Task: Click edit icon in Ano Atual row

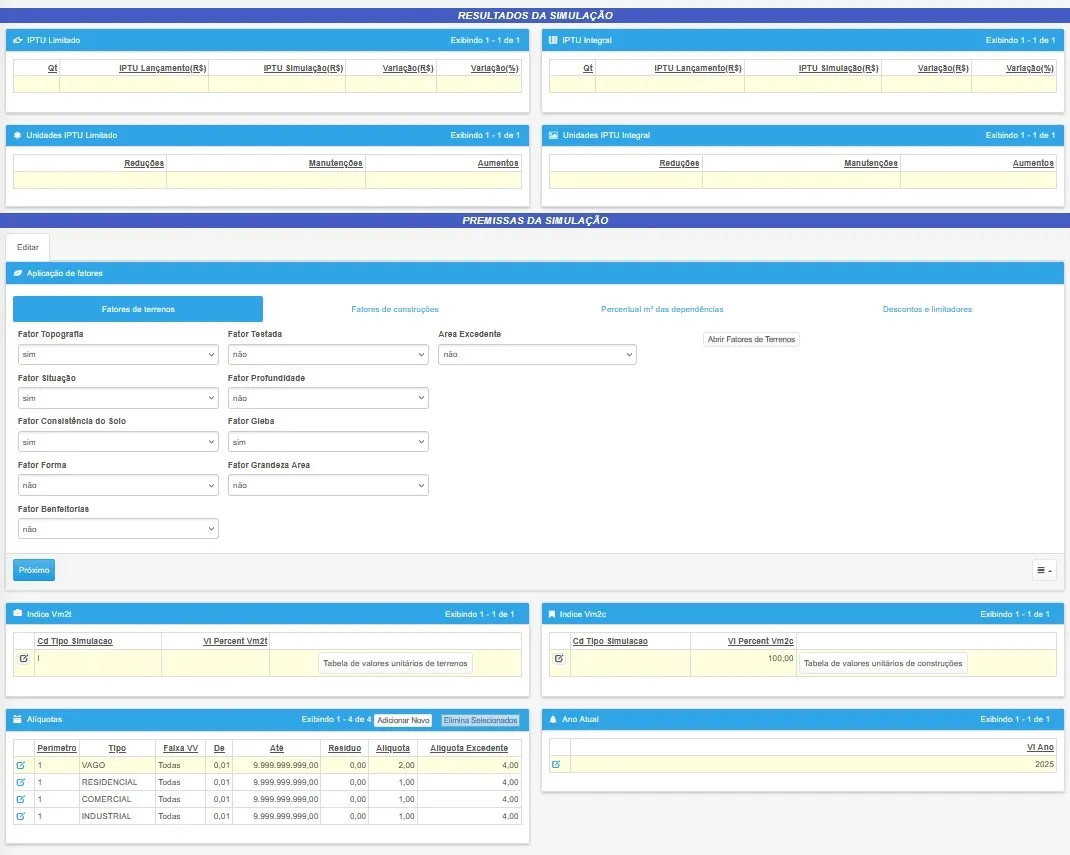Action: click(x=557, y=764)
